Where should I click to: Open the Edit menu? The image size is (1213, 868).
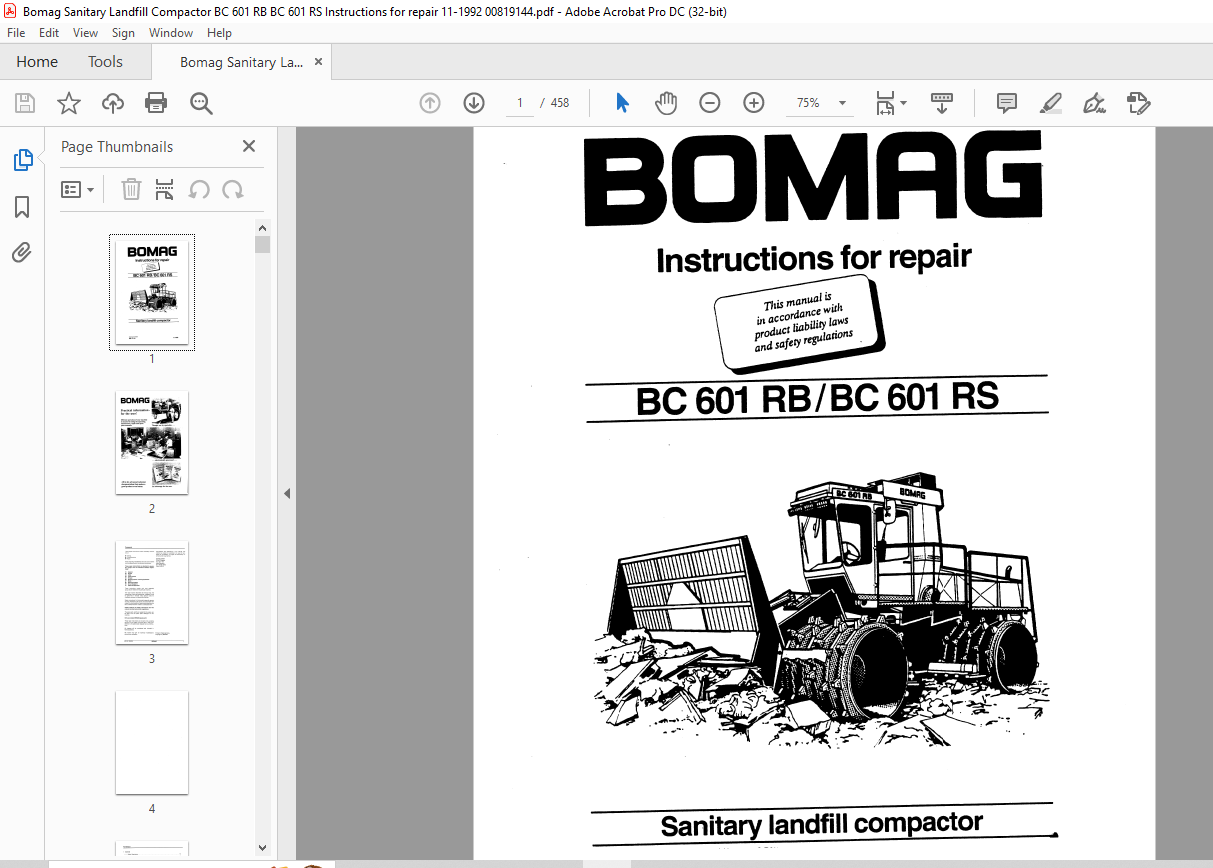coord(49,33)
